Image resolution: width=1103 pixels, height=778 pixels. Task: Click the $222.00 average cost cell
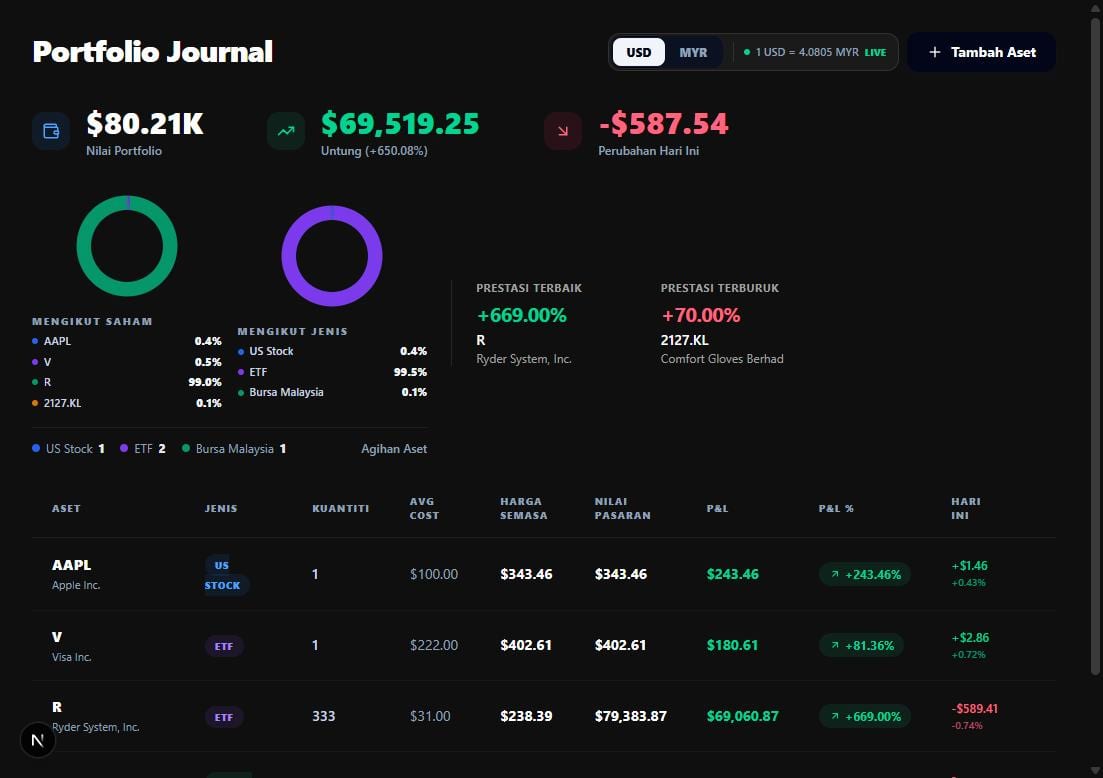pyautogui.click(x=434, y=645)
